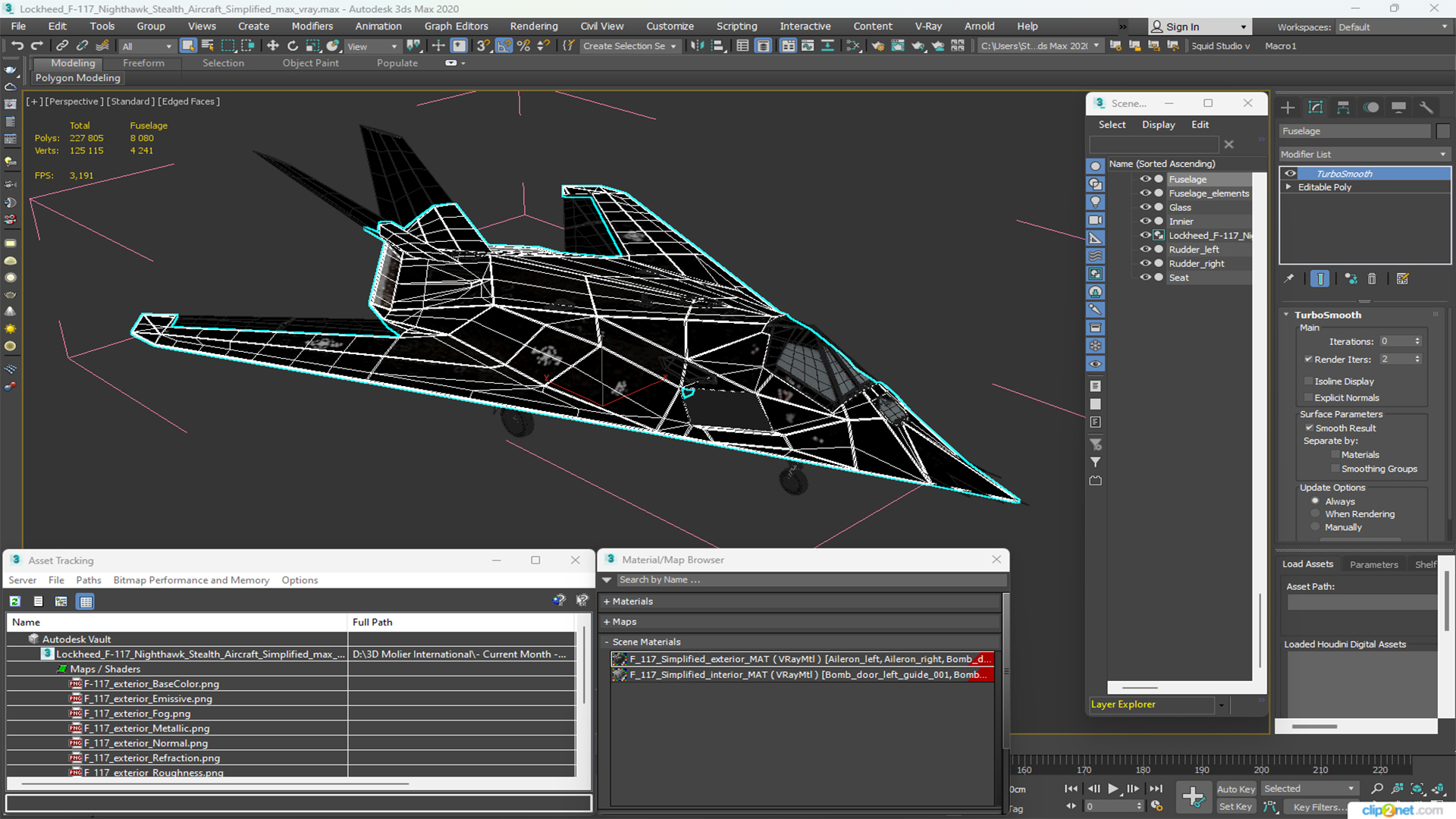Enable the Explicit Normals checkbox
Image resolution: width=1456 pixels, height=819 pixels.
coord(1308,398)
